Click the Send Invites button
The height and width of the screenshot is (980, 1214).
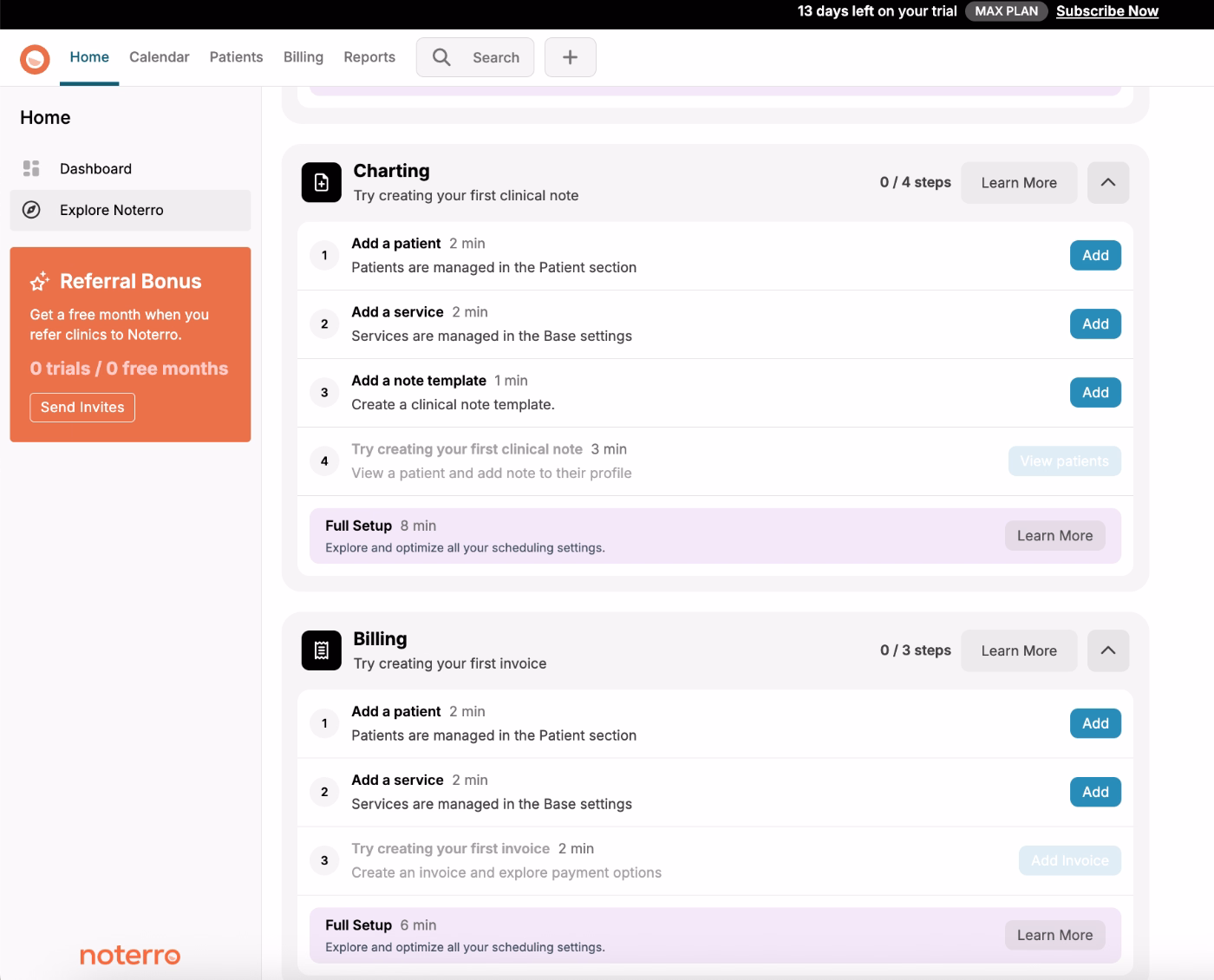pos(82,407)
